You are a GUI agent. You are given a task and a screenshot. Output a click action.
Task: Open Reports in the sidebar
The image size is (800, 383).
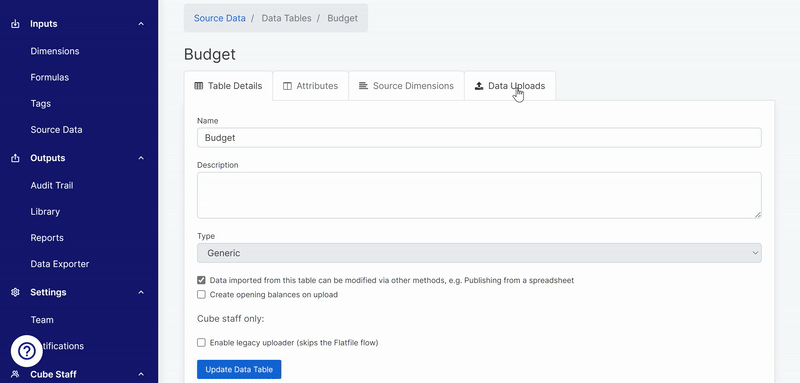tap(47, 238)
